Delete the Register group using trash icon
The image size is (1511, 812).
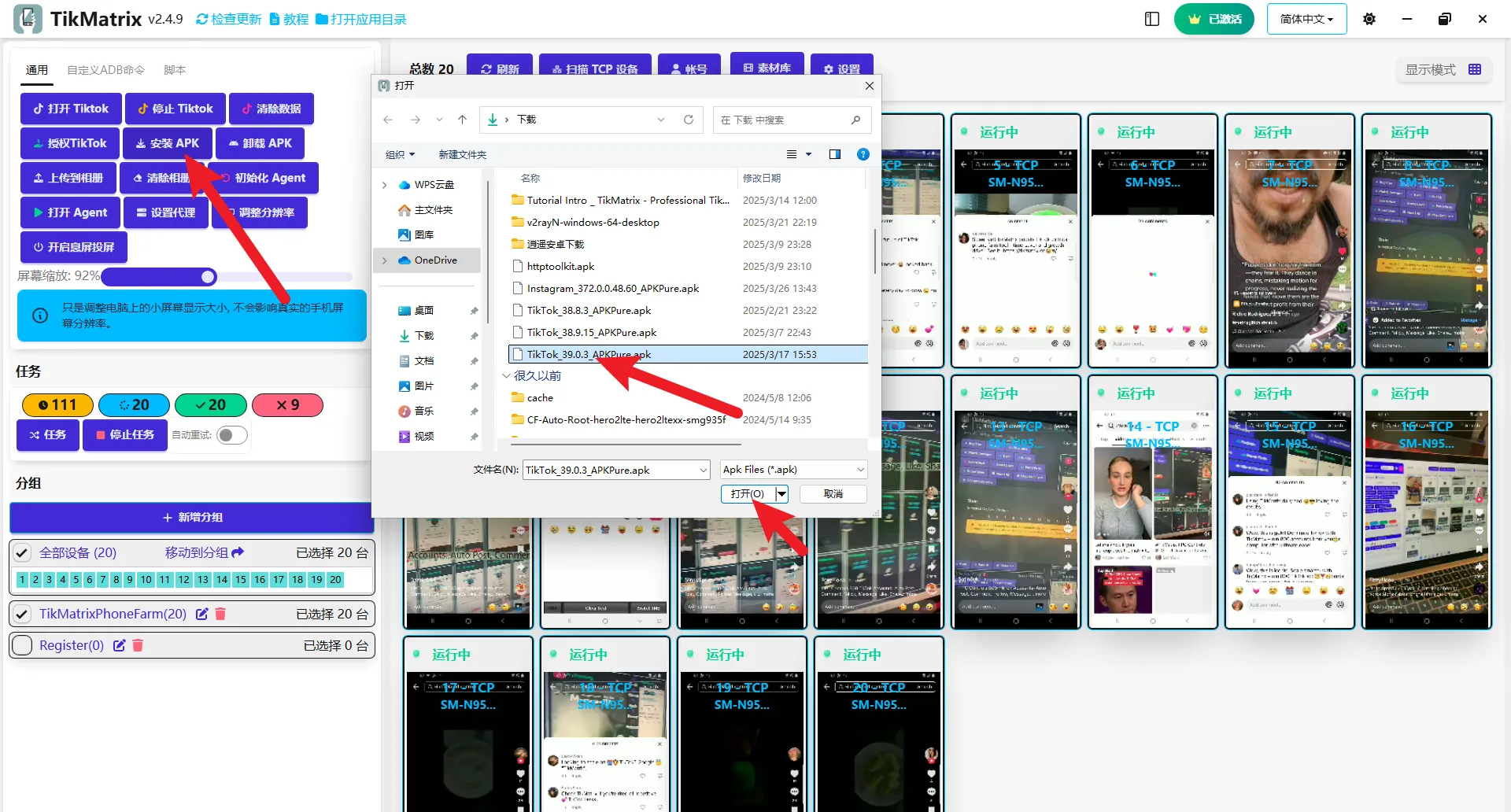click(139, 645)
